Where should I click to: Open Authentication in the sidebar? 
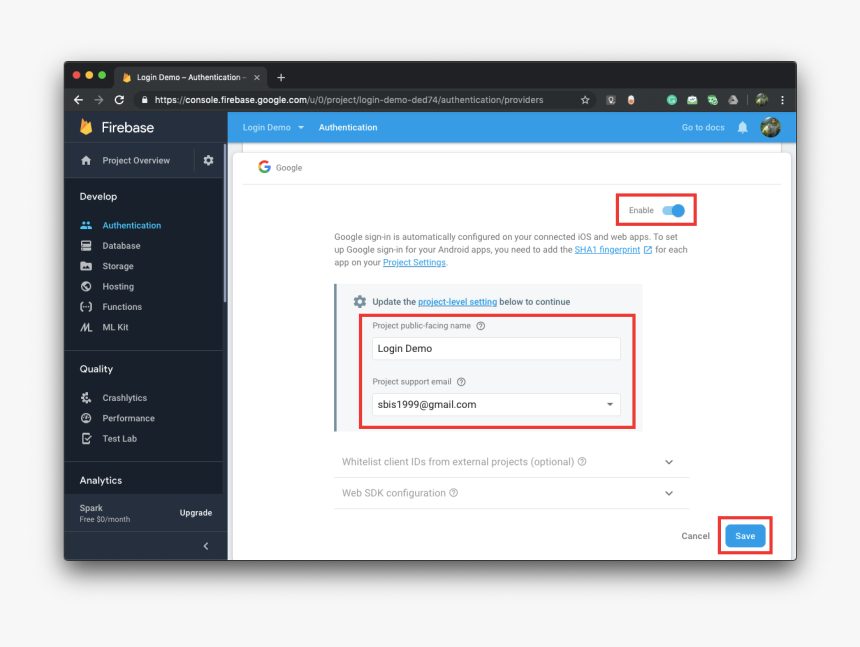[132, 225]
